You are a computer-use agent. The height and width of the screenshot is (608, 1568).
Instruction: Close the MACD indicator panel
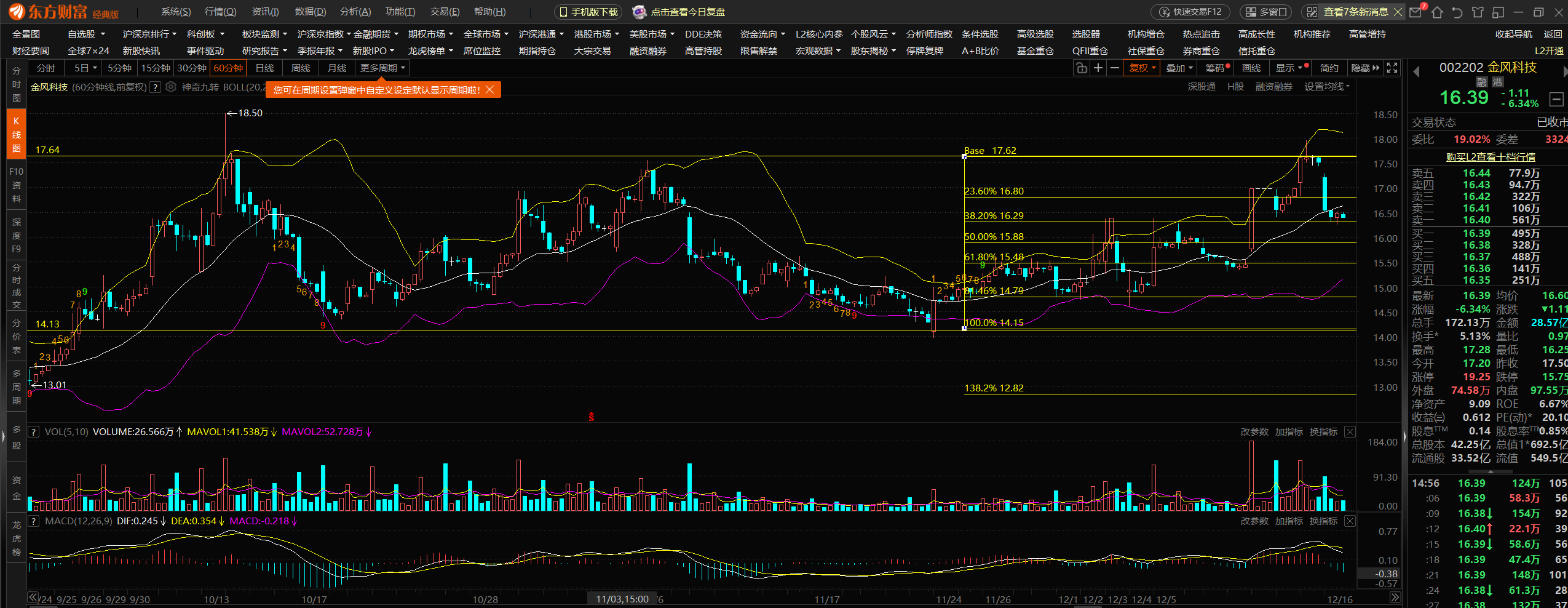pos(1350,521)
